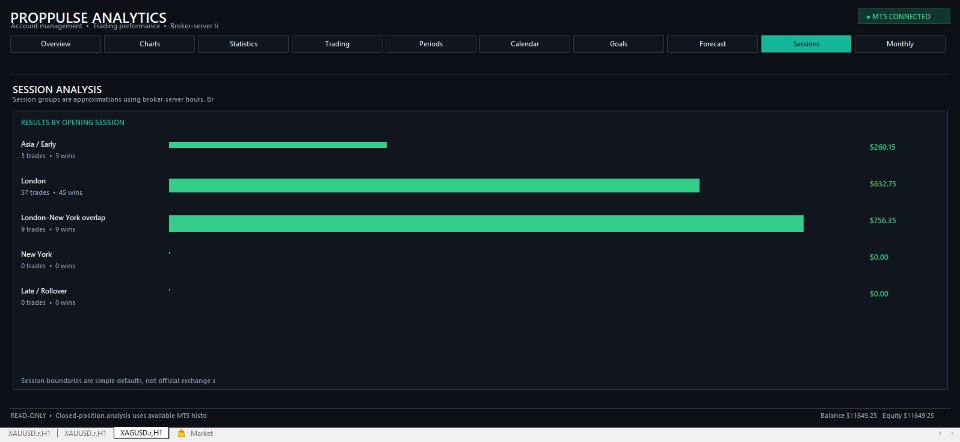960x442 pixels.
Task: Click the READ-ONLY footer notice
Action: [x=108, y=416]
